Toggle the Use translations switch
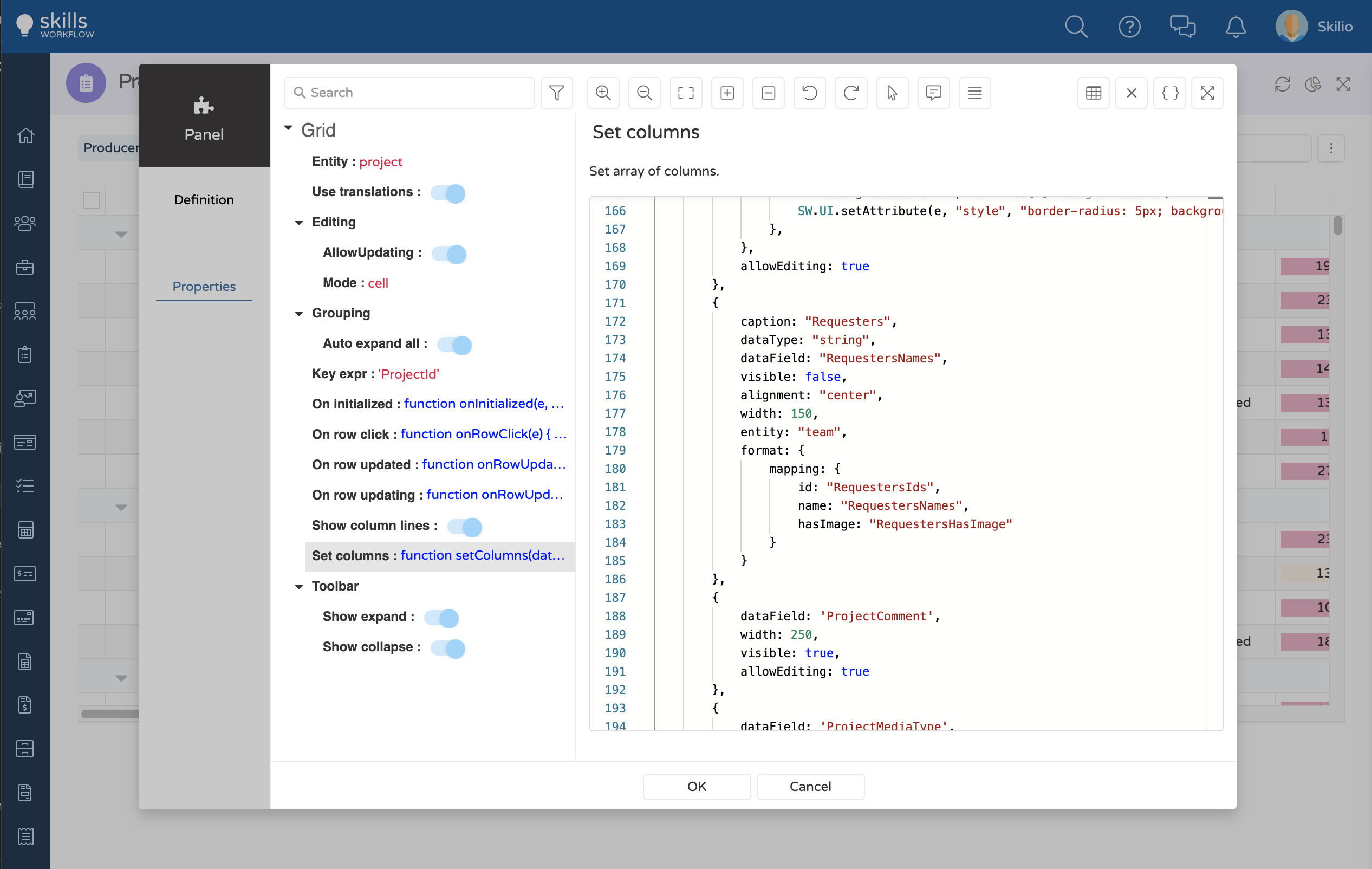The image size is (1372, 869). point(448,193)
